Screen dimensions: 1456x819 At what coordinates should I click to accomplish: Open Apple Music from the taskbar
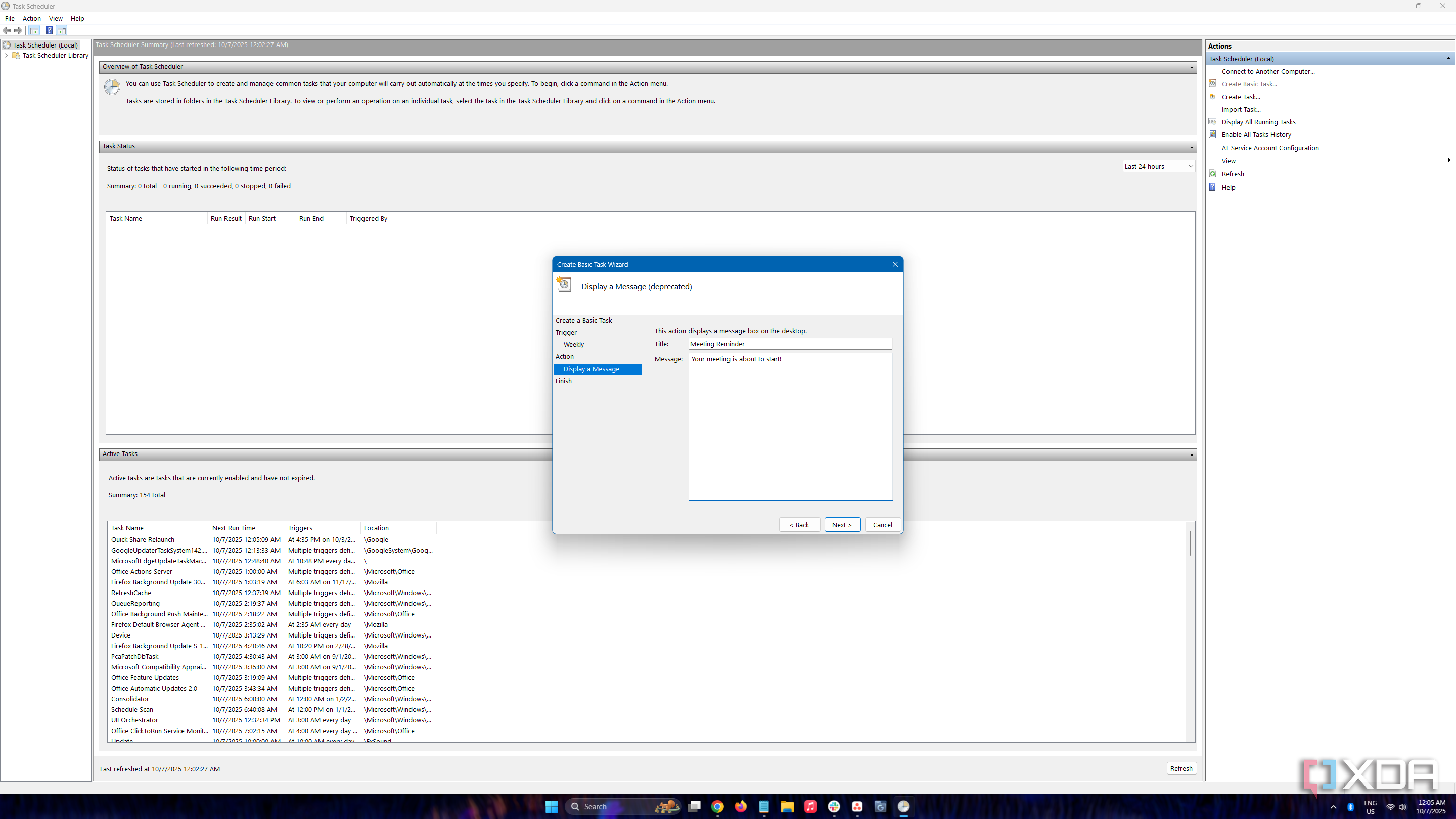(x=810, y=806)
